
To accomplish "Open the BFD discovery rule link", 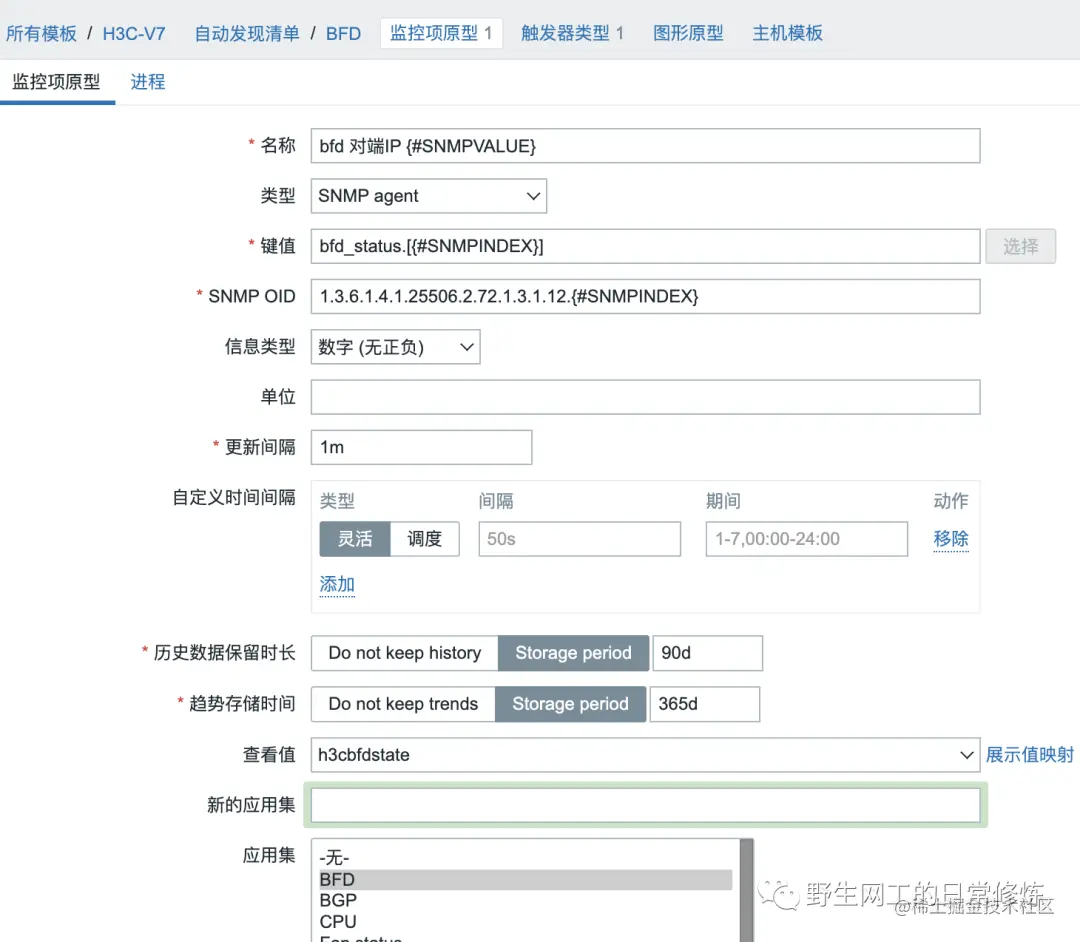I will 343,33.
